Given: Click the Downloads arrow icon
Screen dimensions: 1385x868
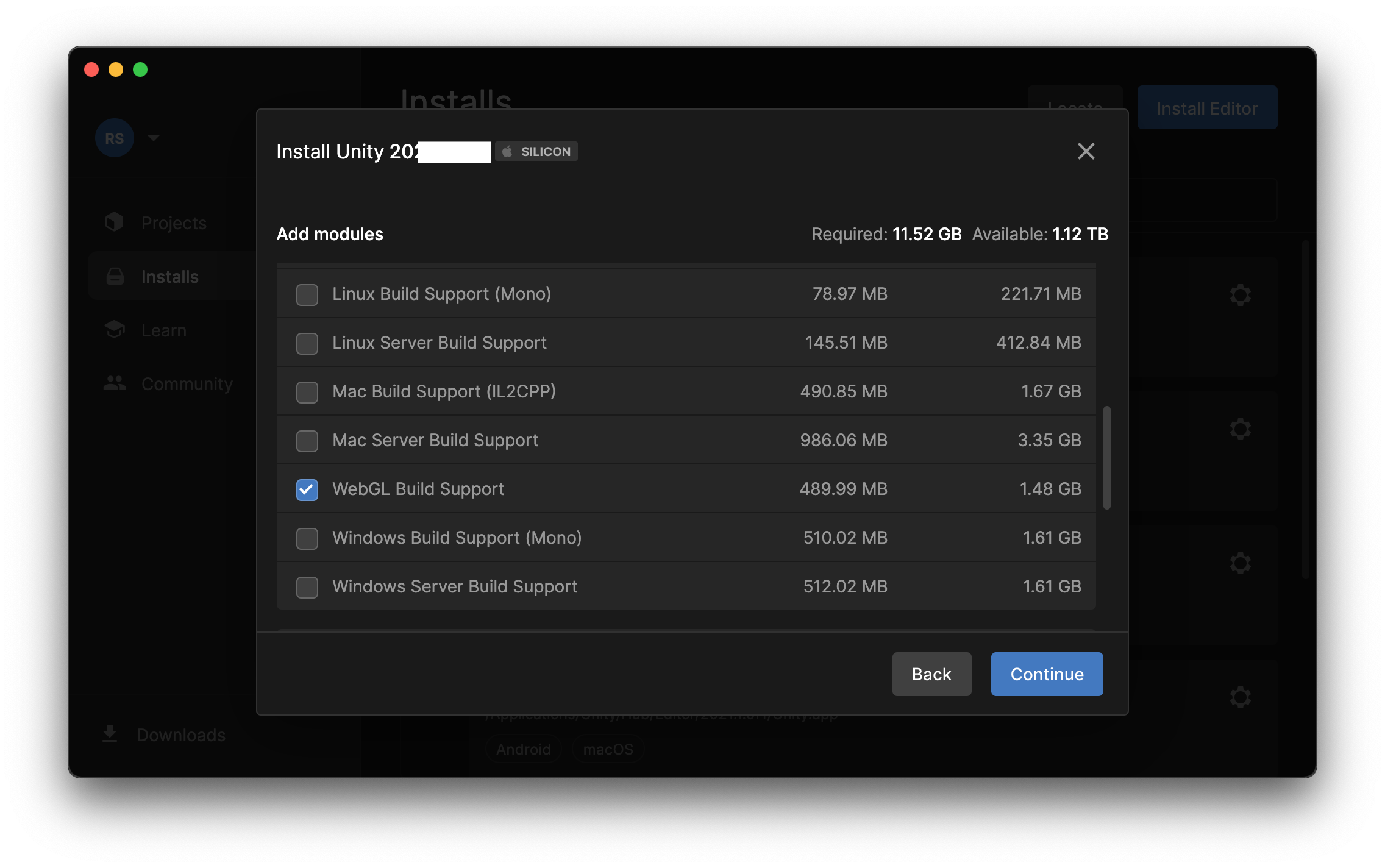Looking at the screenshot, I should 110,734.
